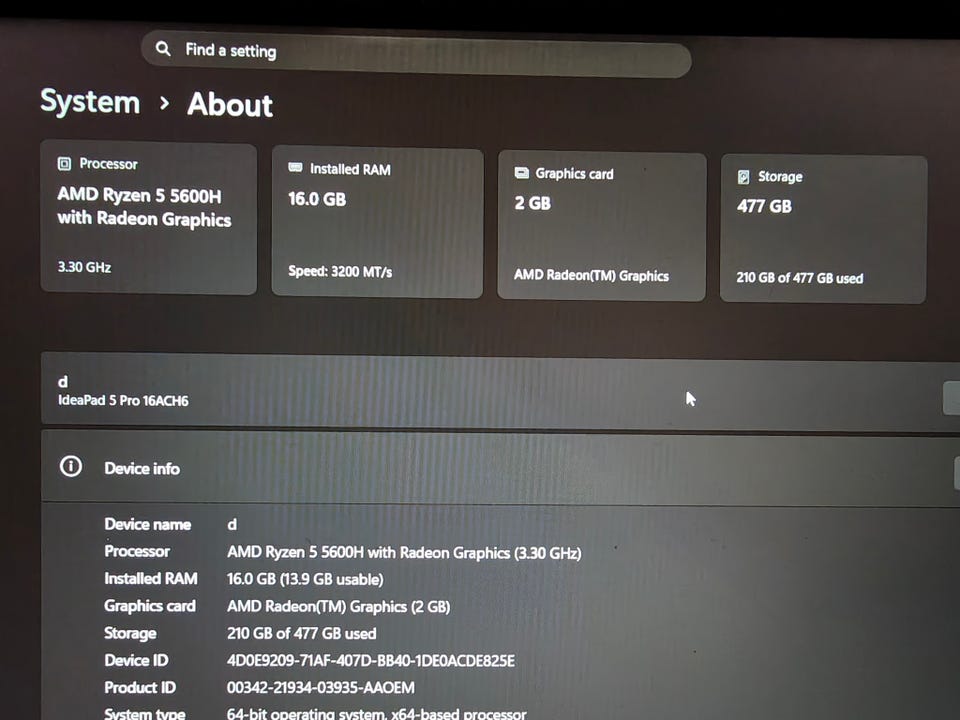The width and height of the screenshot is (960, 720).
Task: Click the System type 64-bit operating system value
Action: 376,713
